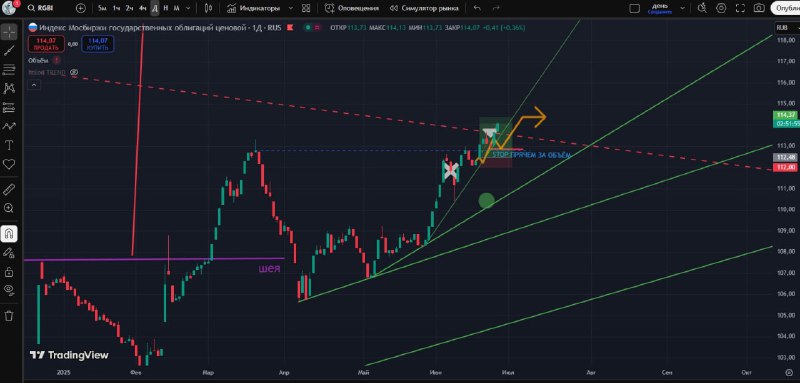The width and height of the screenshot is (800, 383).
Task: Select the Text annotation tool
Action: click(9, 145)
